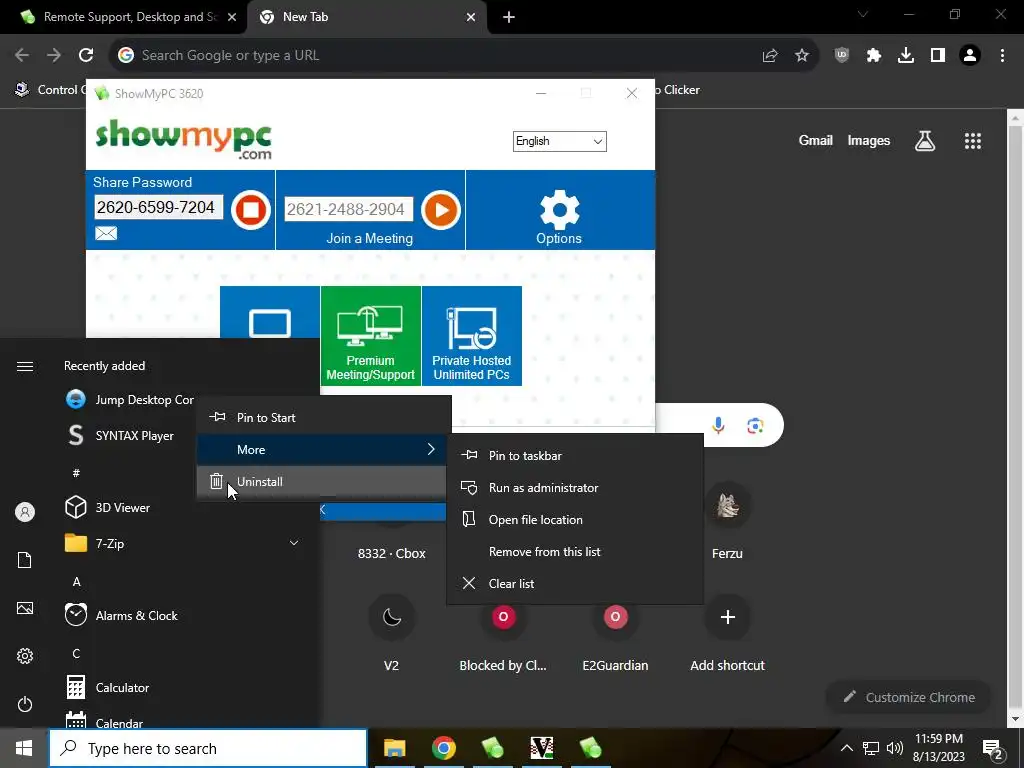Click the blue screen tile in ShowMyPC
The image size is (1024, 768).
point(270,313)
